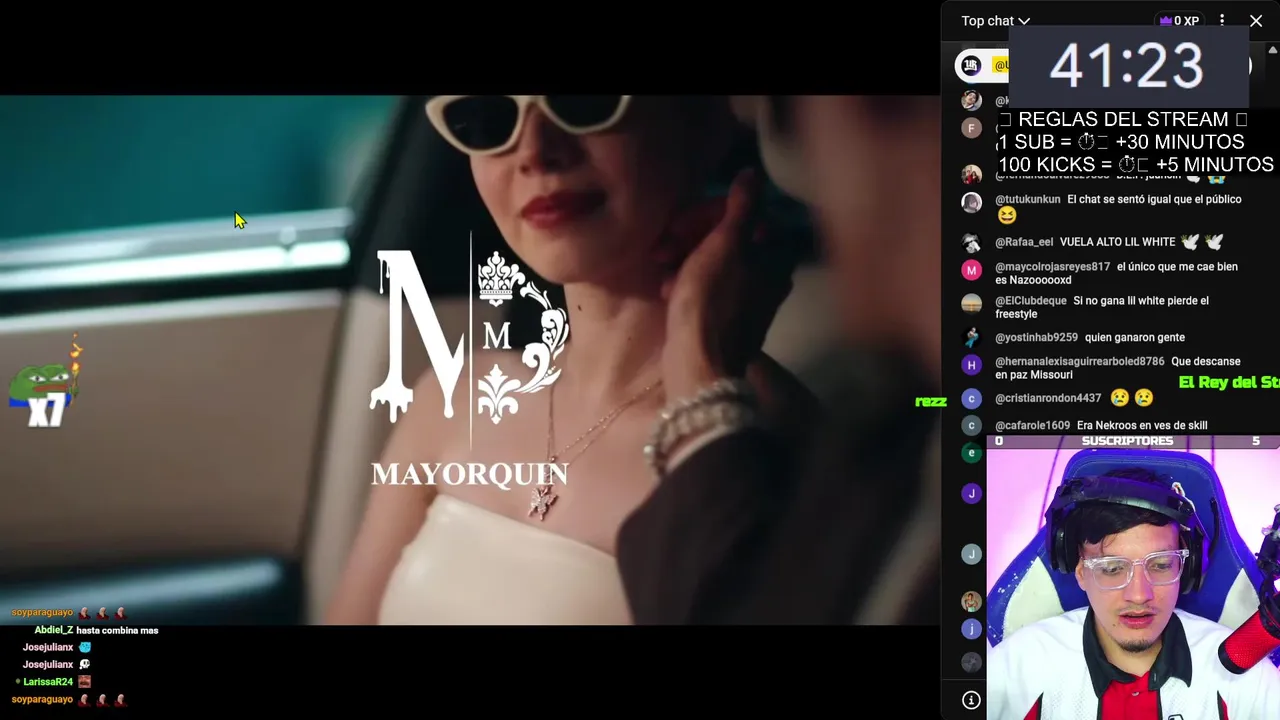Click @yostinhab9259's profile avatar
Image resolution: width=1280 pixels, height=720 pixels.
[971, 338]
